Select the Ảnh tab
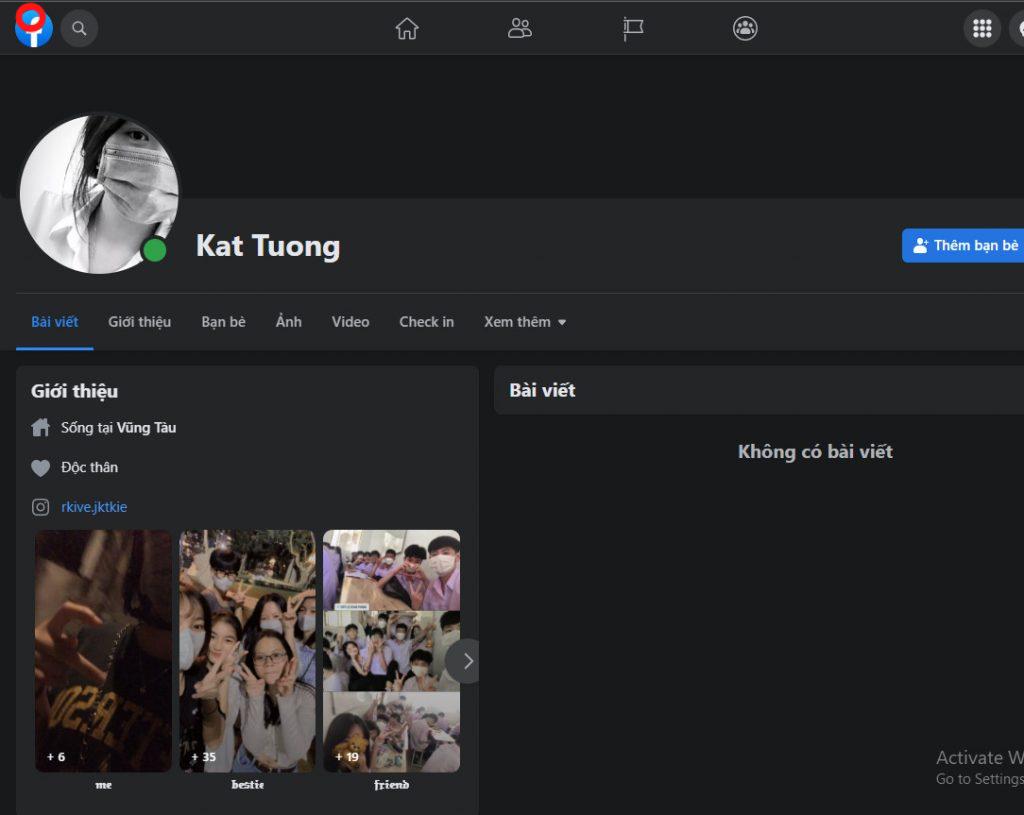This screenshot has width=1024, height=815. click(288, 322)
